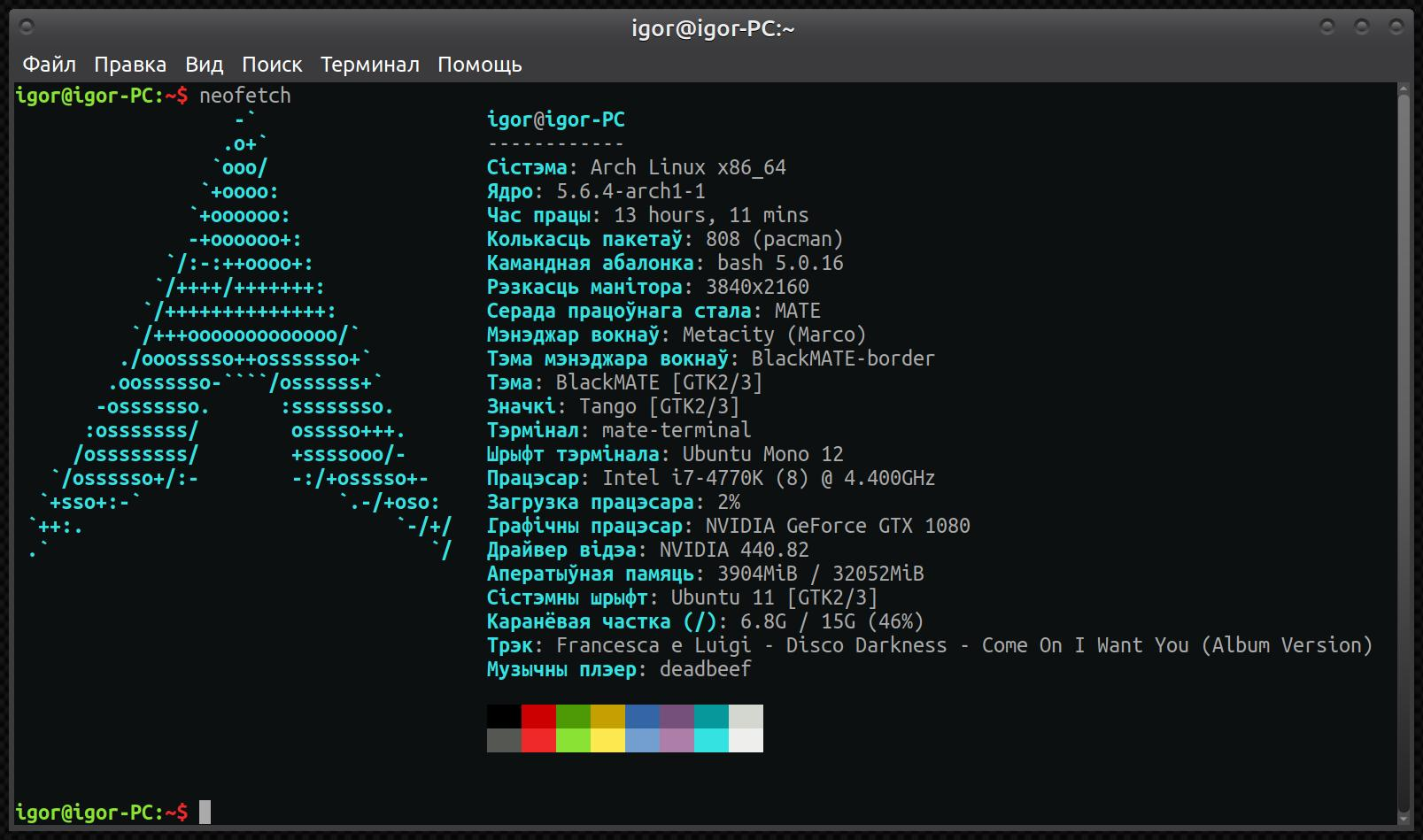Click the dark green color block
This screenshot has width=1423, height=840.
pyautogui.click(x=573, y=716)
